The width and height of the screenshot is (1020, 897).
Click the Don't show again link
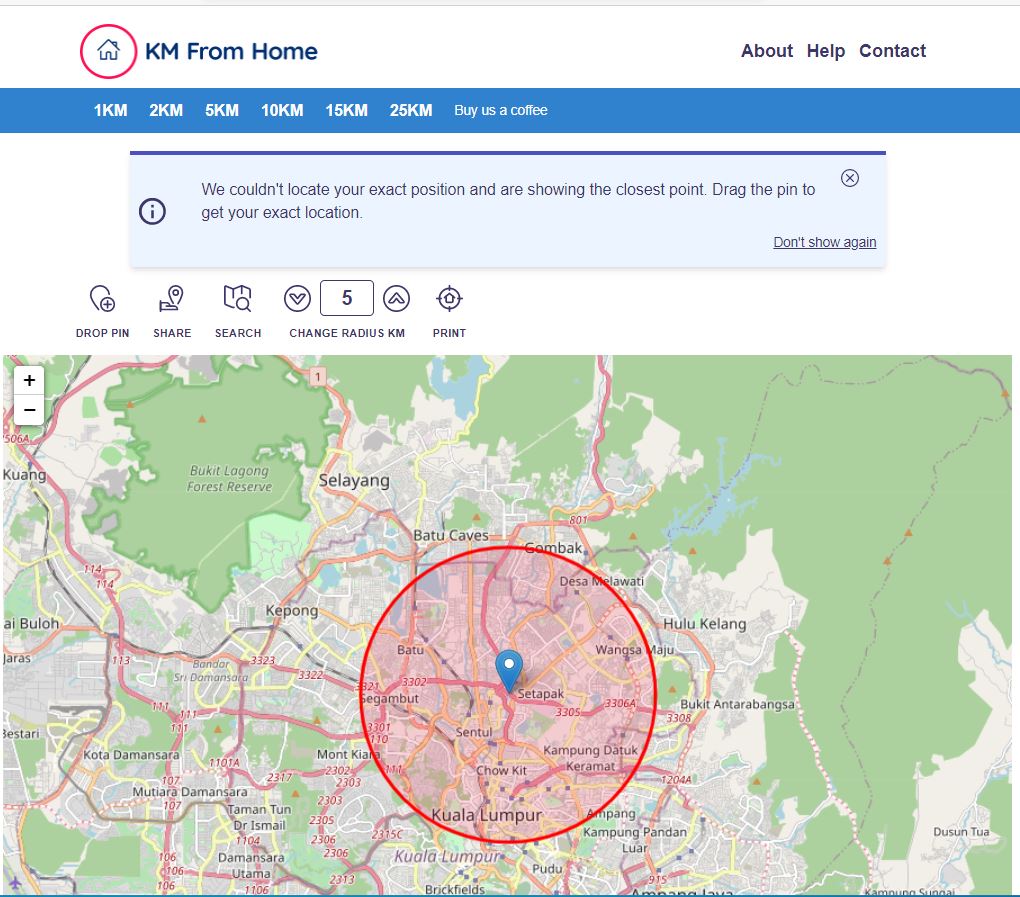(824, 242)
